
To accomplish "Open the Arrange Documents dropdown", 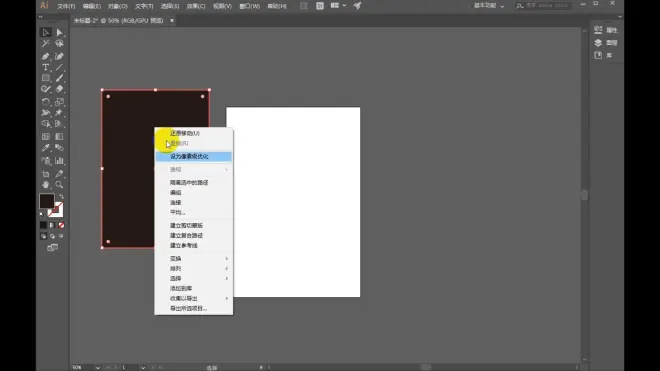I will [338, 5].
